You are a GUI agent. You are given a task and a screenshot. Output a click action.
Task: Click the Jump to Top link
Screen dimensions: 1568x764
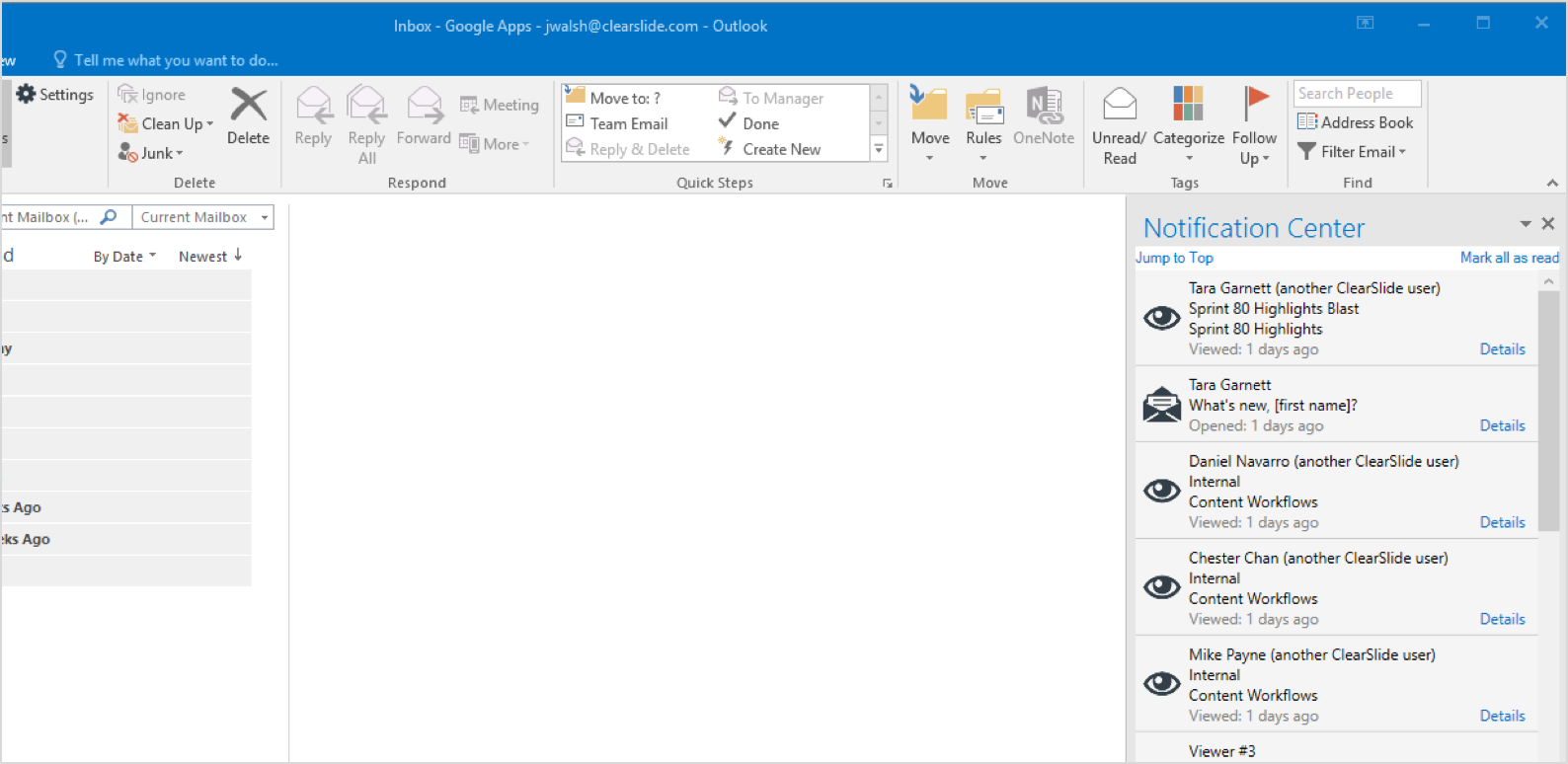pos(1174,258)
